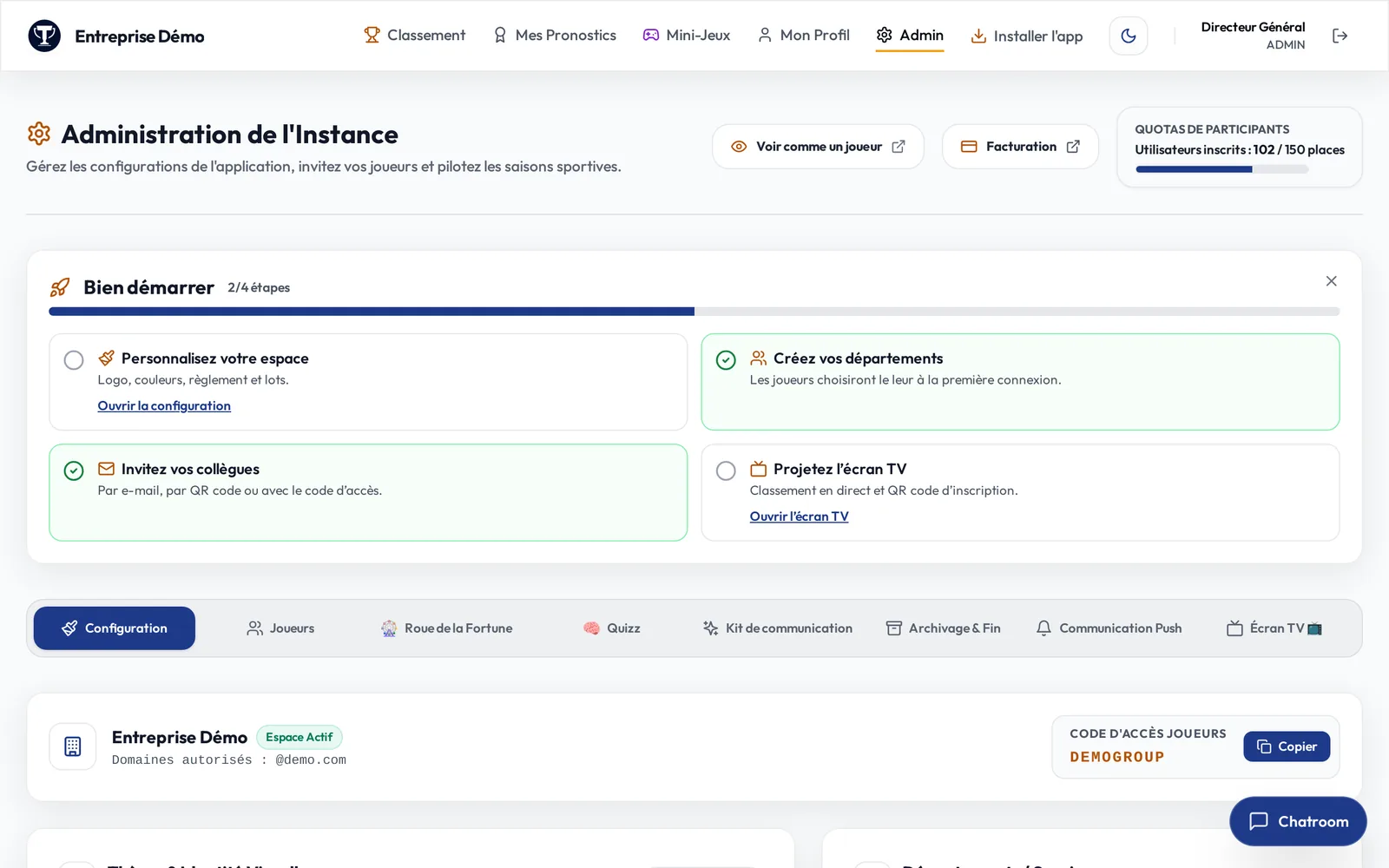Screen dimensions: 1389x868
Task: Toggle the Invitez vos collègues checkmark
Action: [74, 470]
